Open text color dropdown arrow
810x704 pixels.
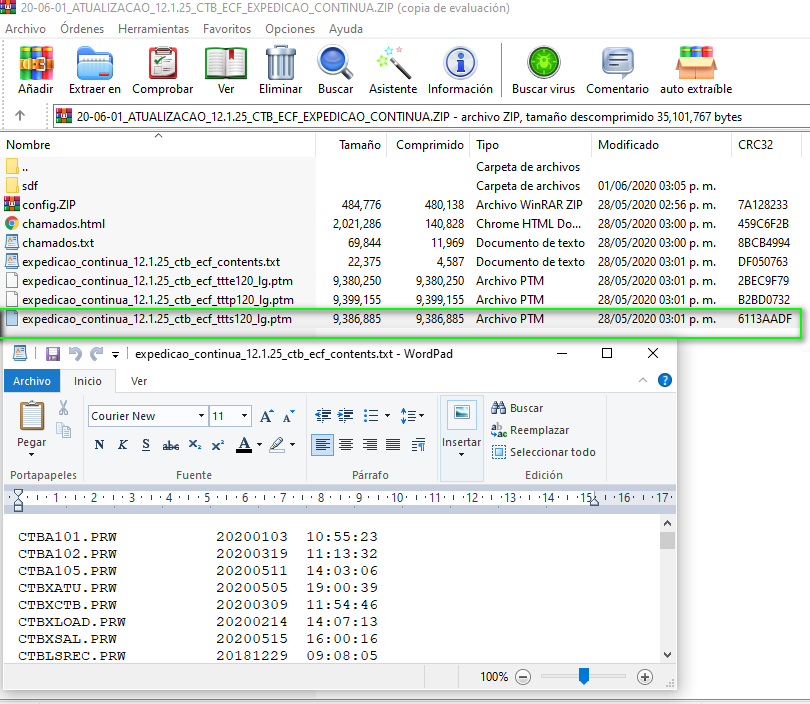259,445
